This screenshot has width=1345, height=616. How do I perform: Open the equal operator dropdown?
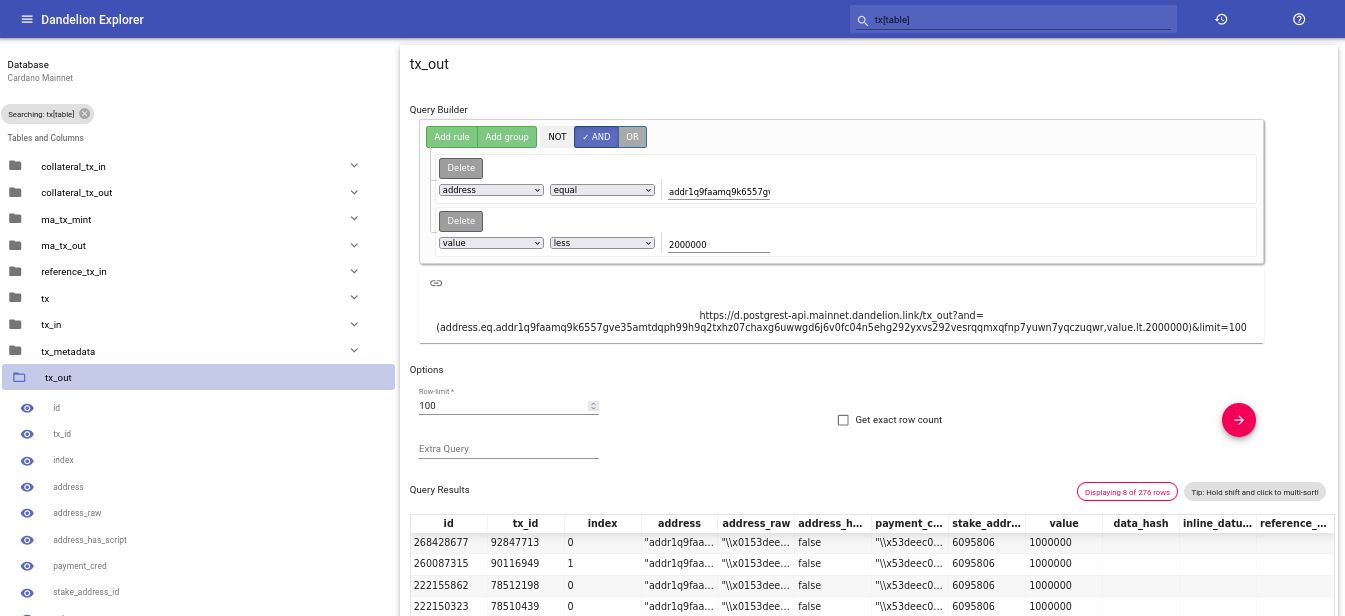pos(601,190)
